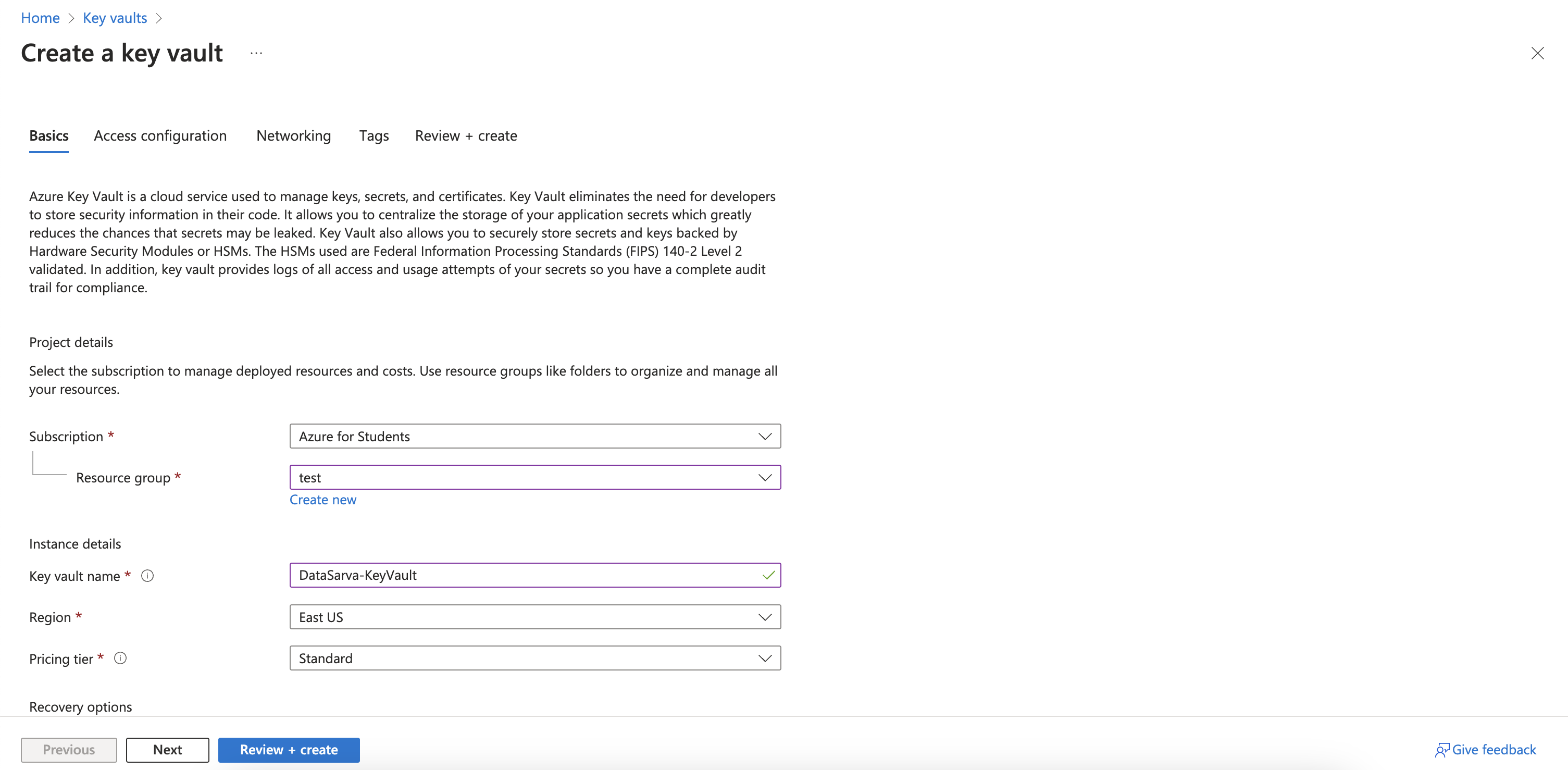Close the Create a key vault pane
The image size is (1568, 770).
click(1537, 54)
